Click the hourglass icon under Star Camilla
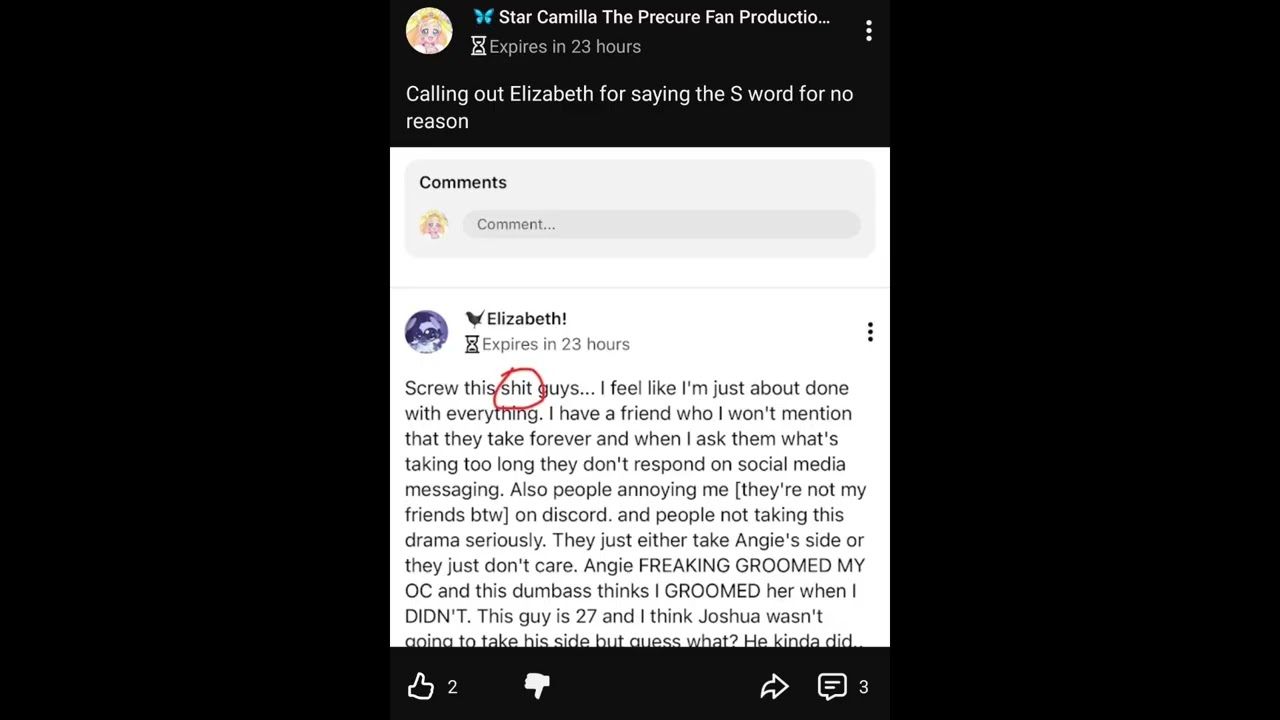The height and width of the screenshot is (720, 1280). (478, 47)
